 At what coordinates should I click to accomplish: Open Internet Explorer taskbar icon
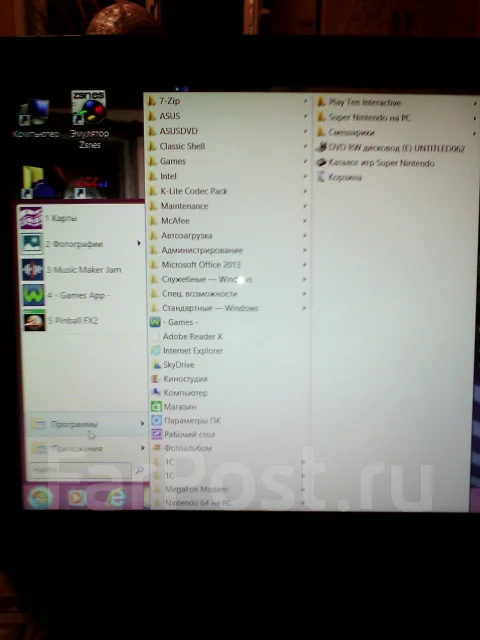116,498
